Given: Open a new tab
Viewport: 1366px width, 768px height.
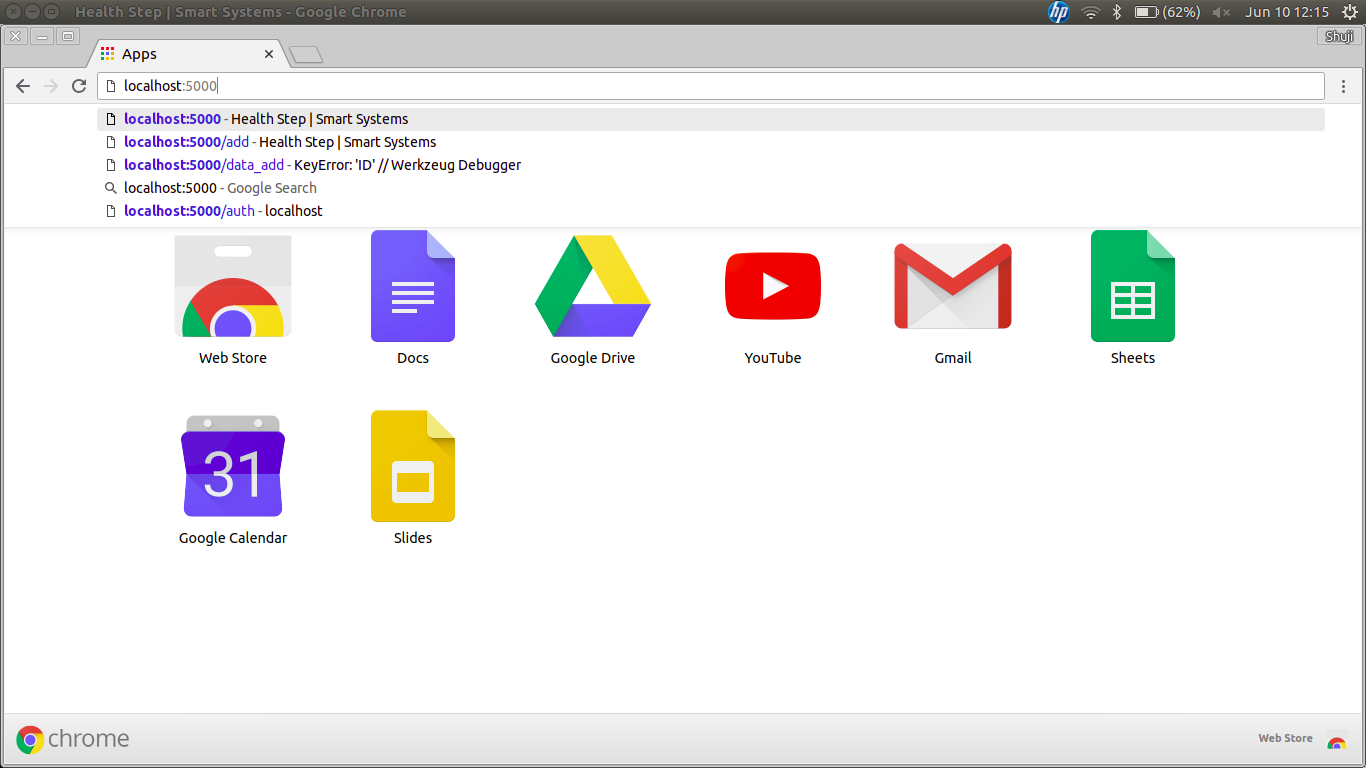Looking at the screenshot, I should [305, 55].
